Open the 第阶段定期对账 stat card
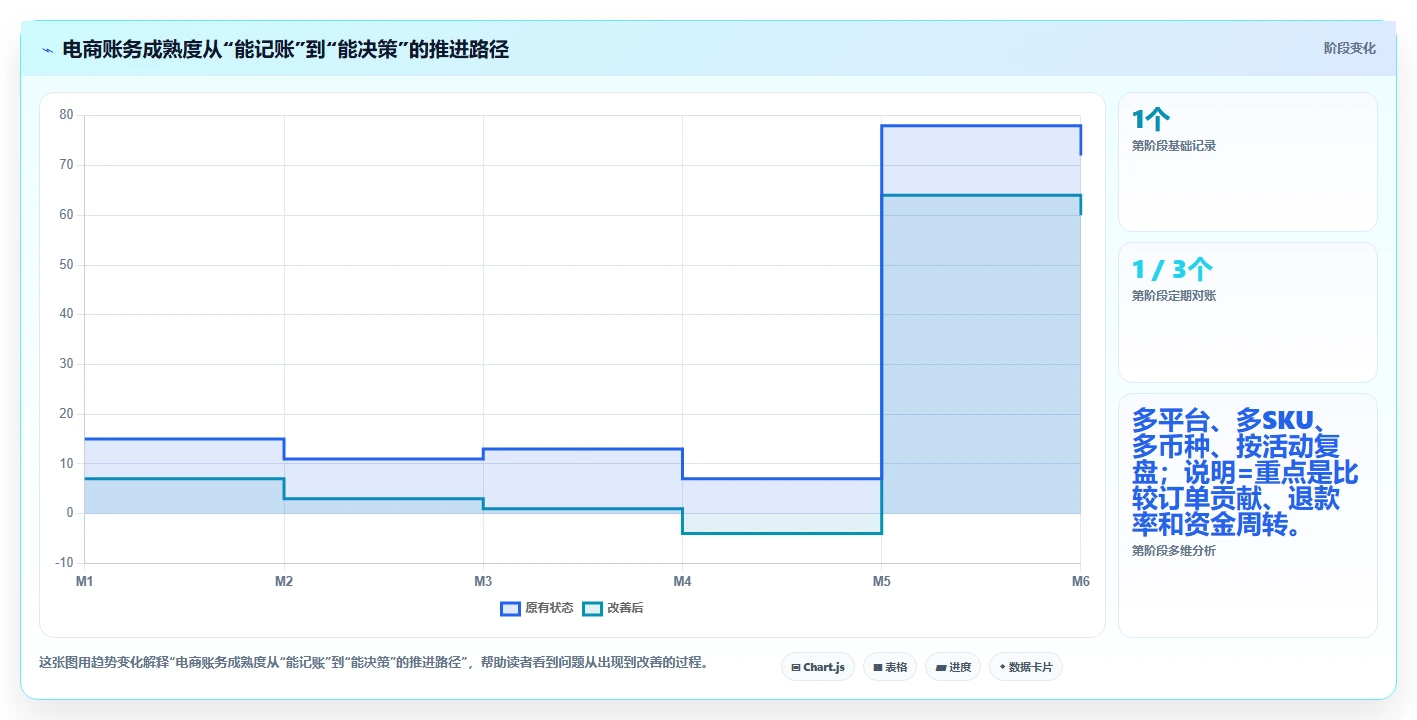 [1248, 312]
